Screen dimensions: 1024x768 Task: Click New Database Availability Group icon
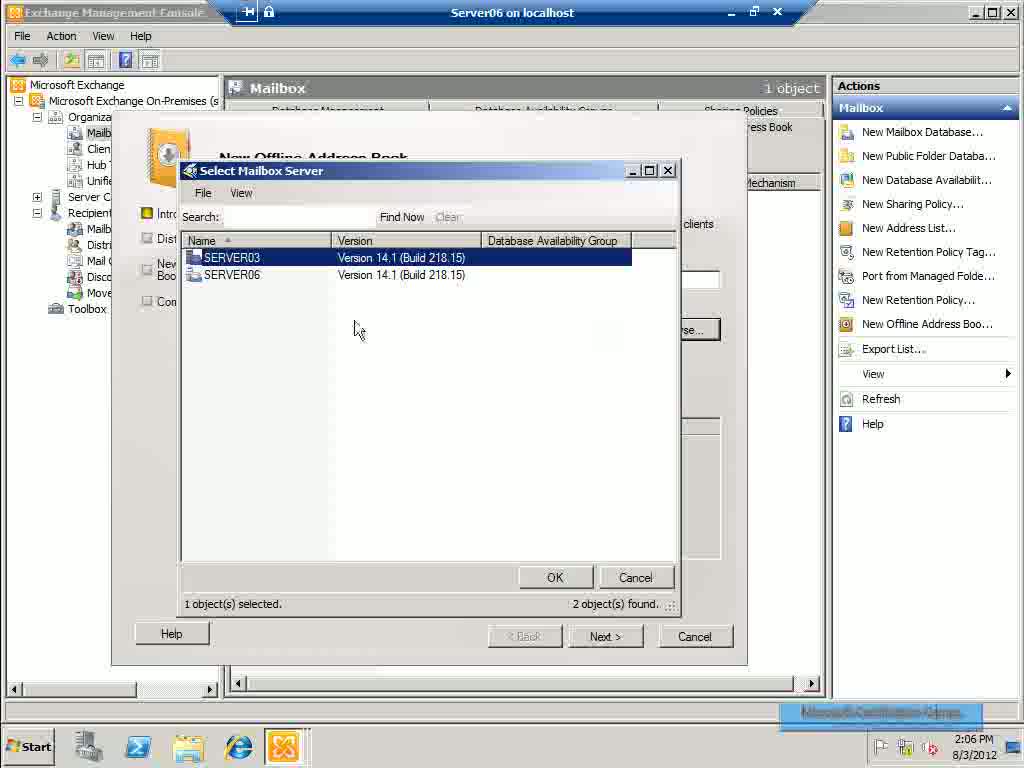click(x=847, y=180)
